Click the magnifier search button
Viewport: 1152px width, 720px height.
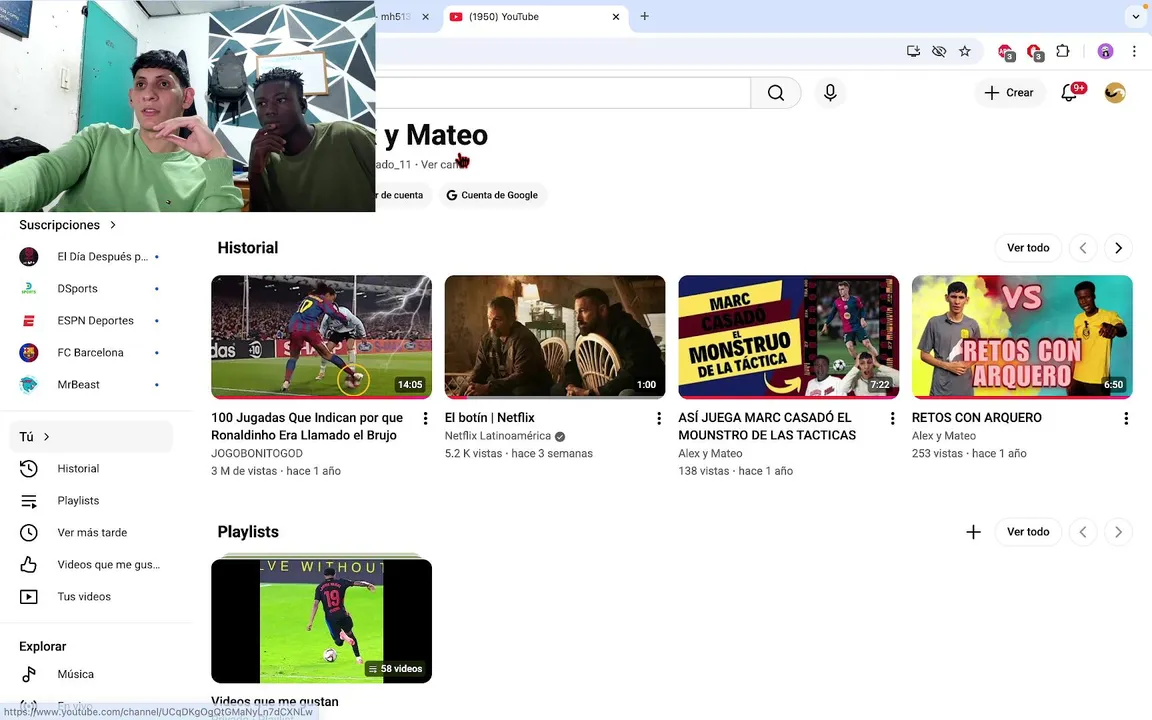tap(776, 93)
